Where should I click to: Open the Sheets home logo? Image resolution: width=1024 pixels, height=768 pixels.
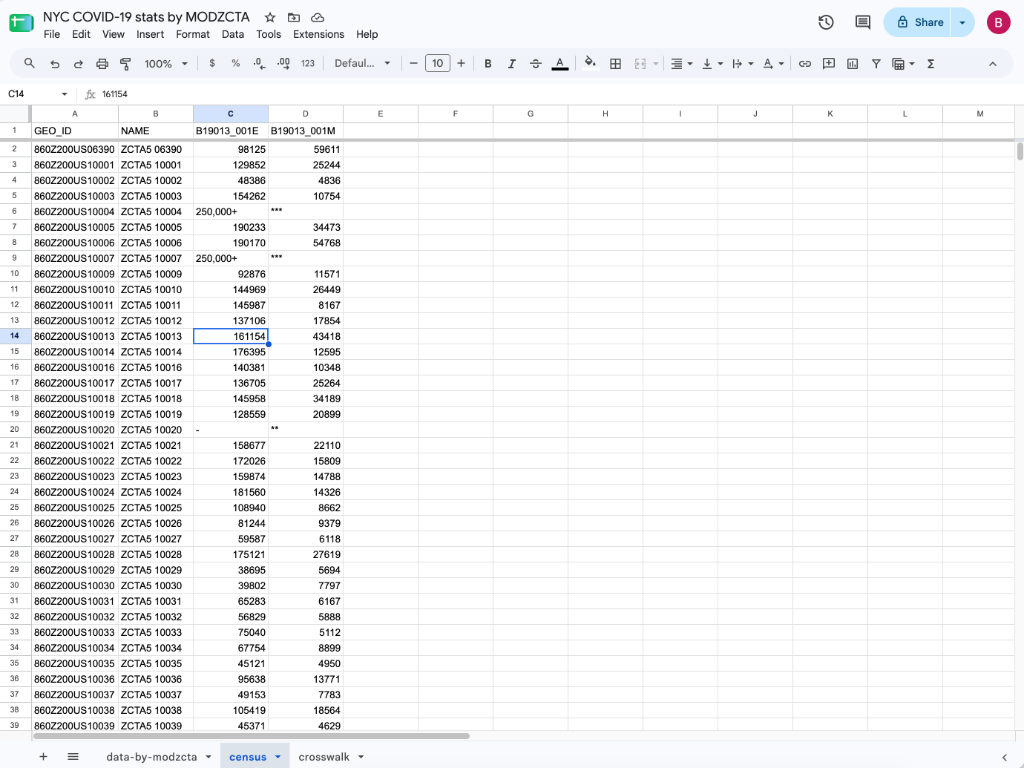pyautogui.click(x=21, y=23)
